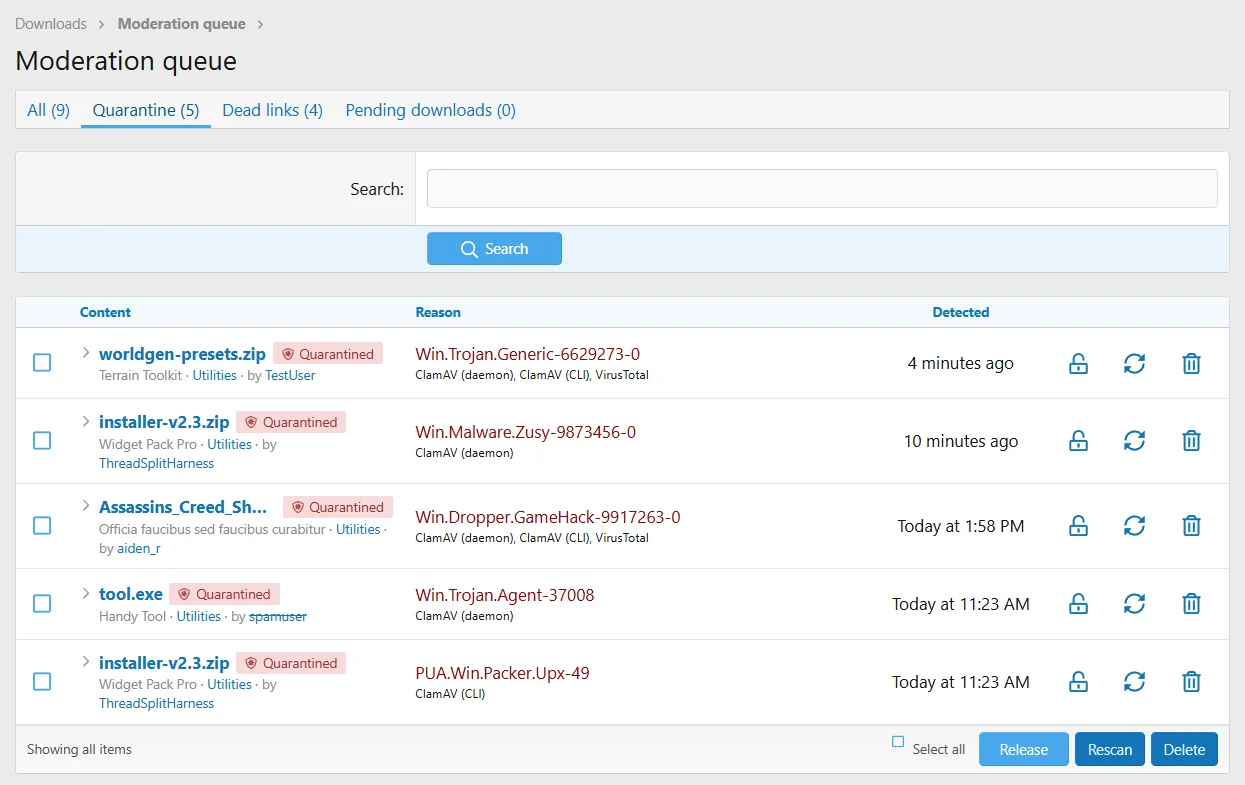
Task: Delete the Assassins_Creed file with its trash icon
Action: 1191,526
